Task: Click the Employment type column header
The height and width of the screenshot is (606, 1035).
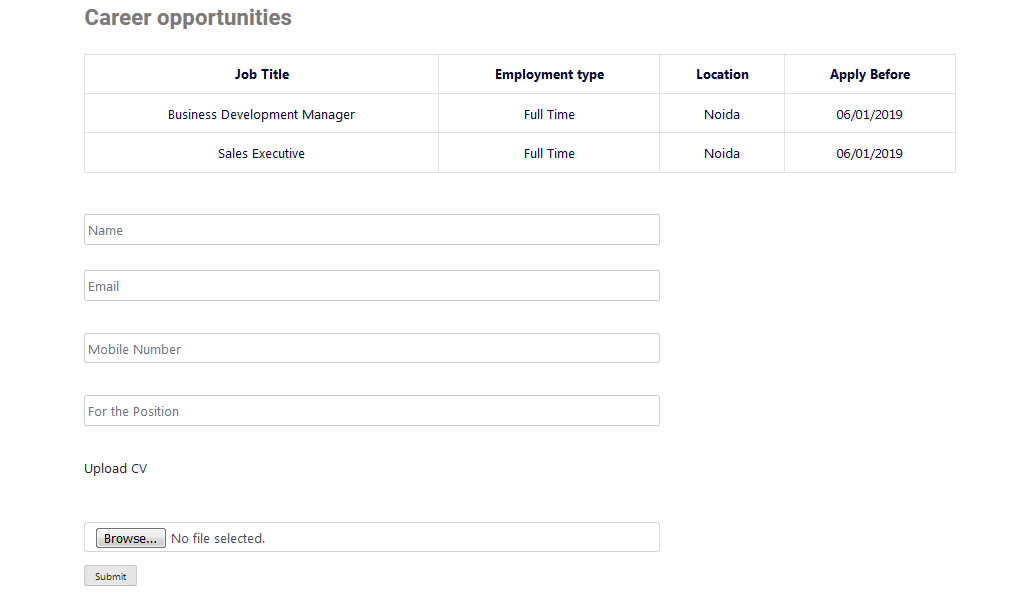Action: coord(549,74)
